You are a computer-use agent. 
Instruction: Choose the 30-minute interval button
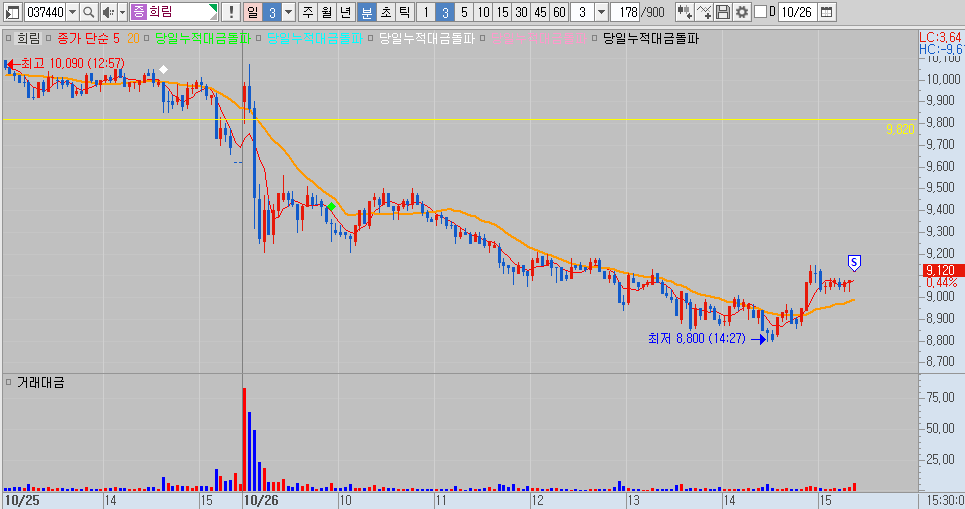tap(522, 12)
